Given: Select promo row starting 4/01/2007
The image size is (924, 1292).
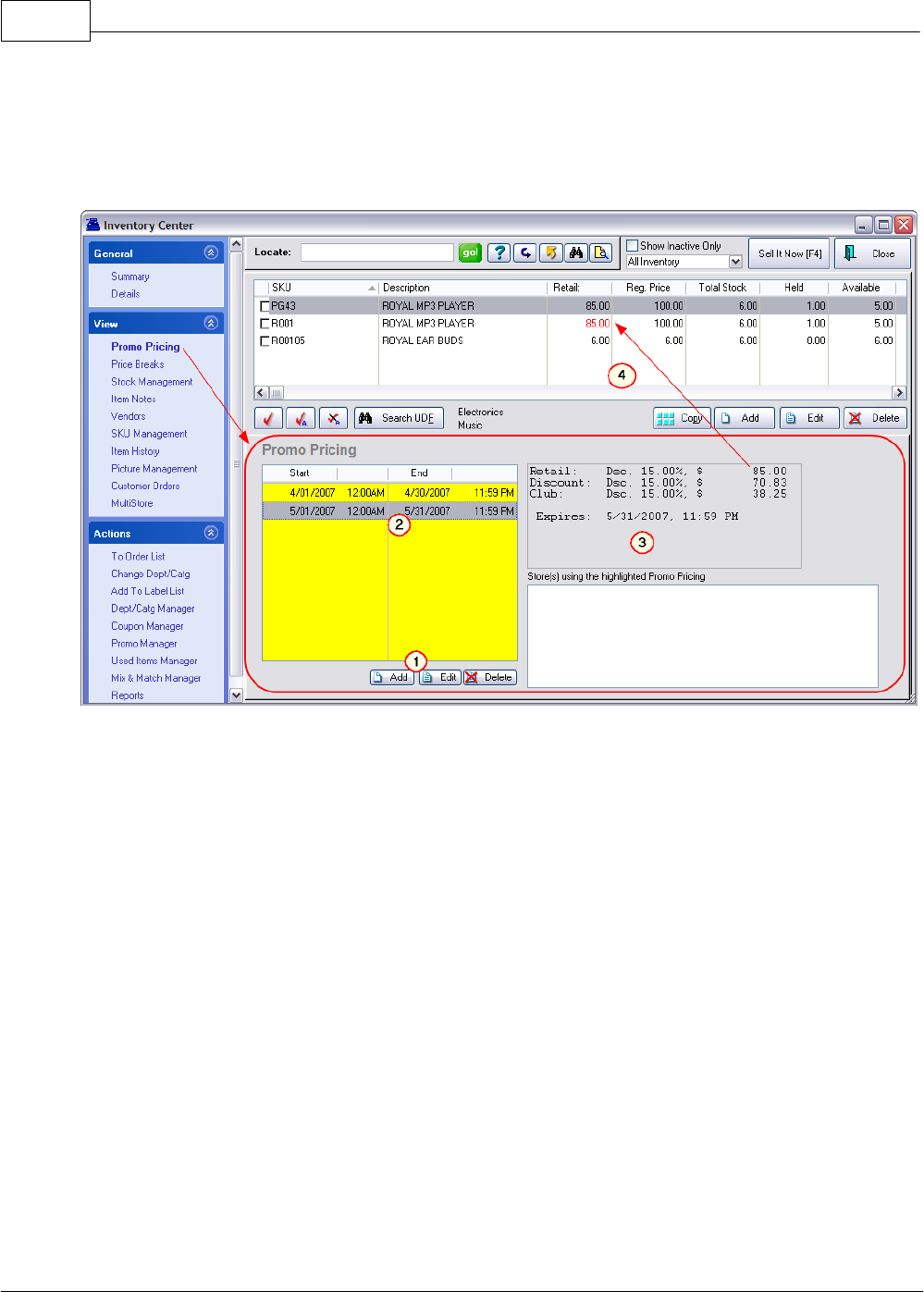Looking at the screenshot, I should (389, 493).
